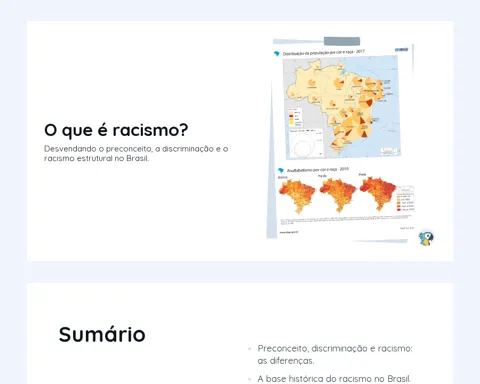Click the IBGE logo on the map sheet
Viewport: 480px width, 384px height.
pos(401,50)
